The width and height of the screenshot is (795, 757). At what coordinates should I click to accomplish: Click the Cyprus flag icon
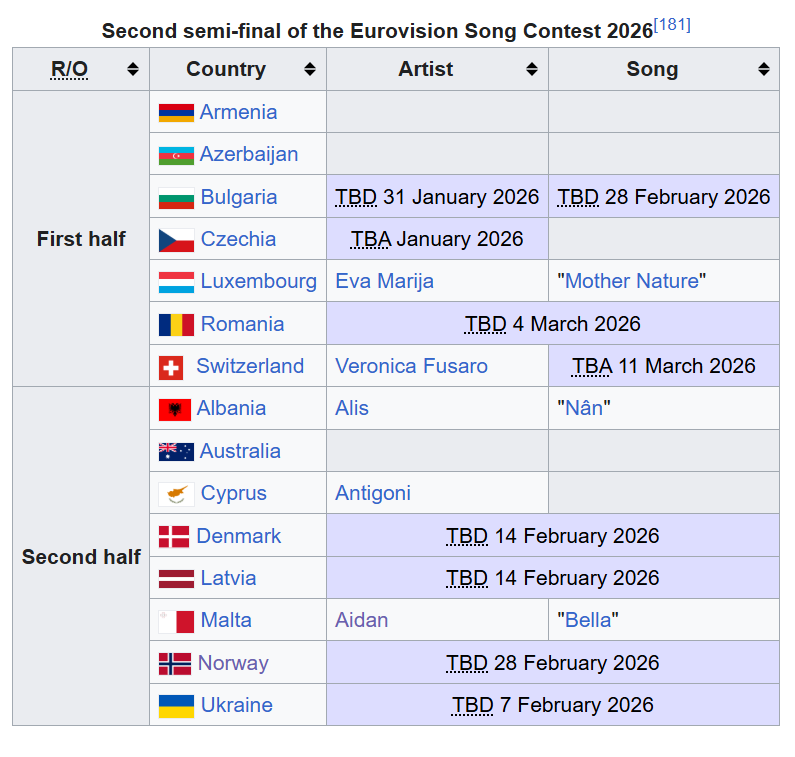[176, 494]
